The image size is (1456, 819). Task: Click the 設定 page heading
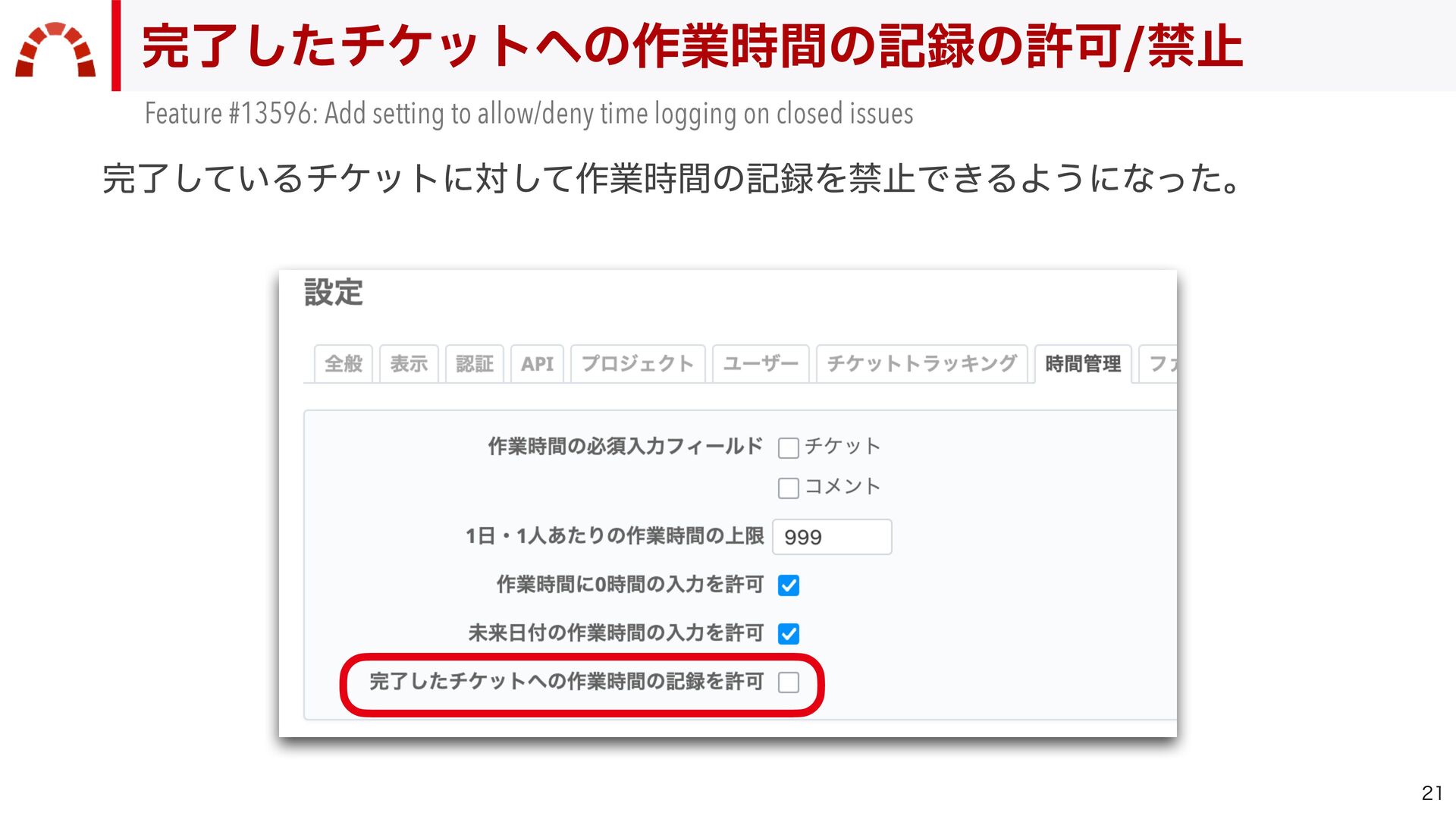pyautogui.click(x=334, y=293)
